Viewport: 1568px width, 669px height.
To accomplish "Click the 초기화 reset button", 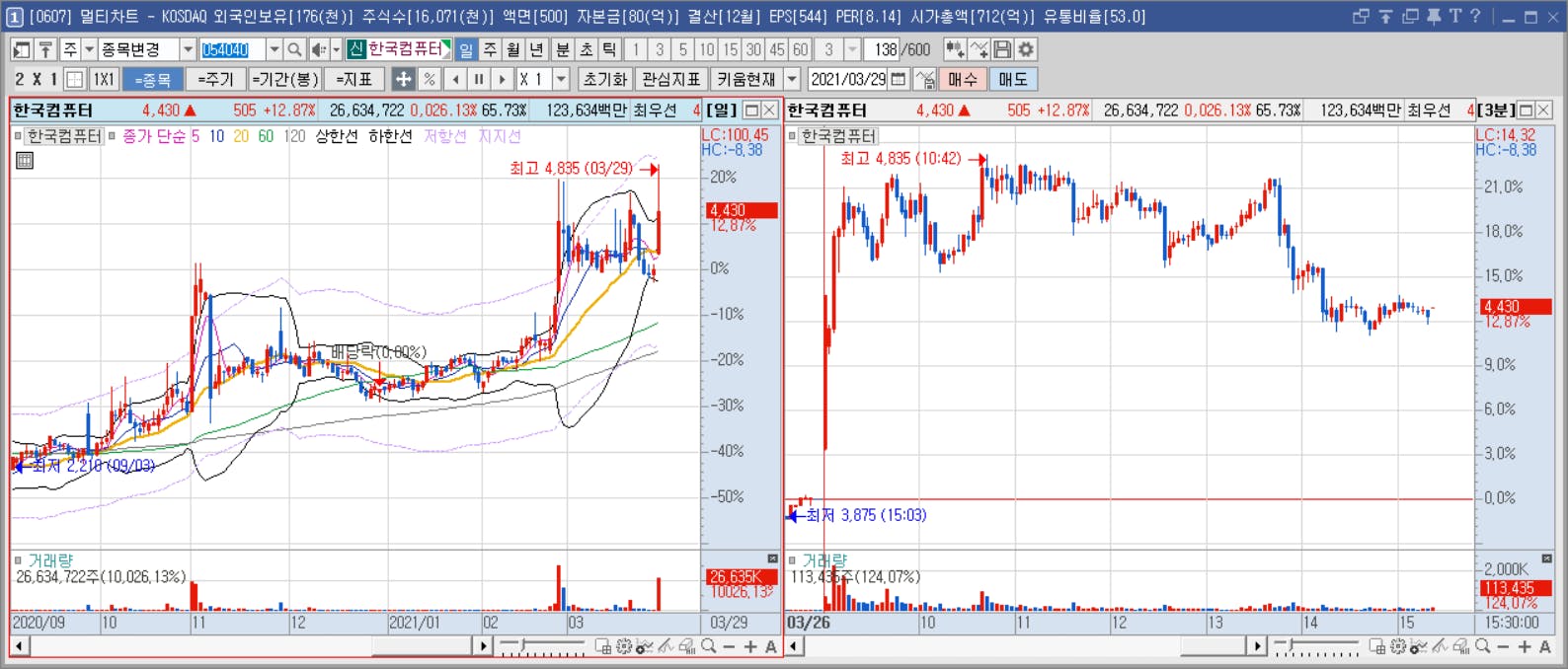I will coord(605,79).
